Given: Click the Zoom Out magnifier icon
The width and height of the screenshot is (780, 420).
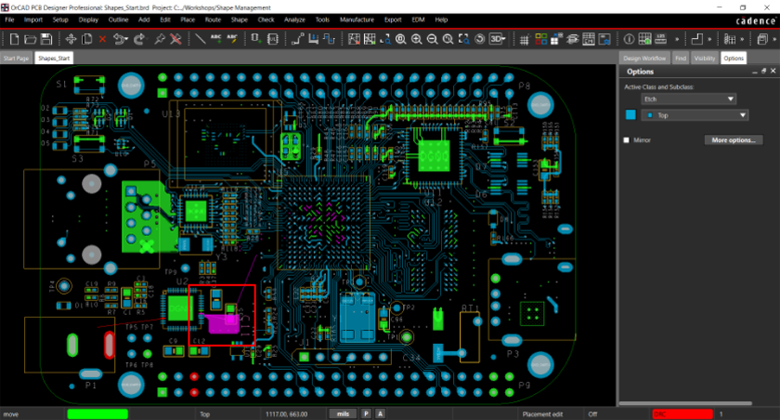Looking at the screenshot, I should click(x=432, y=39).
